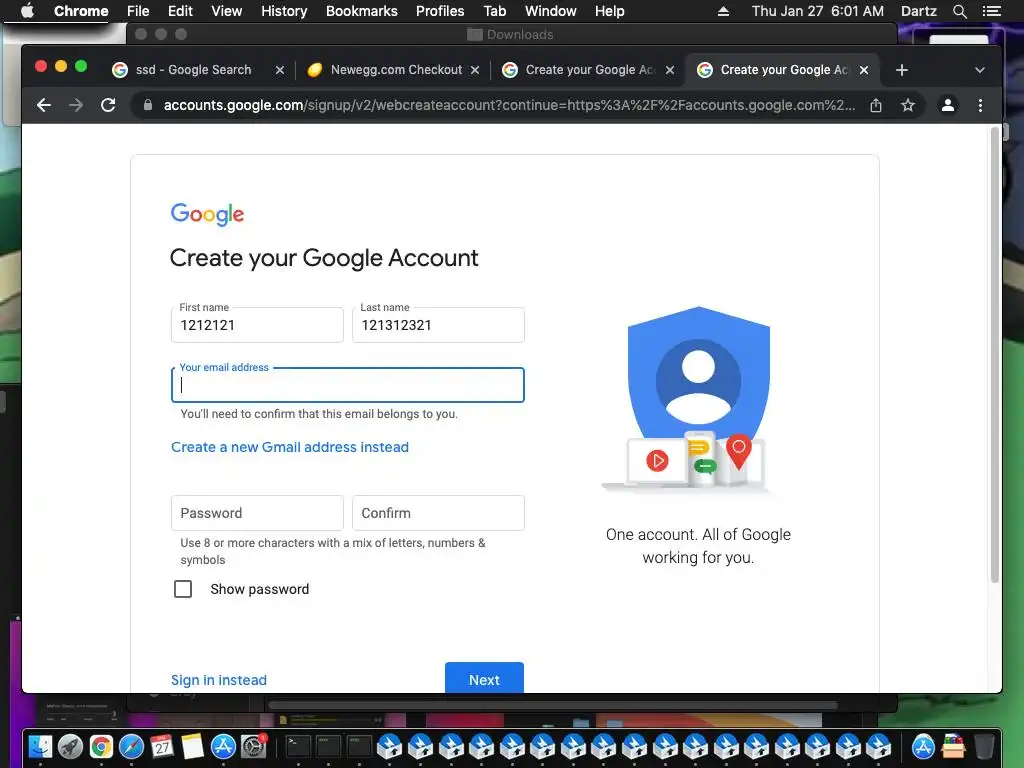Click the Google logo on the signup form
Viewport: 1024px width, 768px height.
[x=208, y=214]
